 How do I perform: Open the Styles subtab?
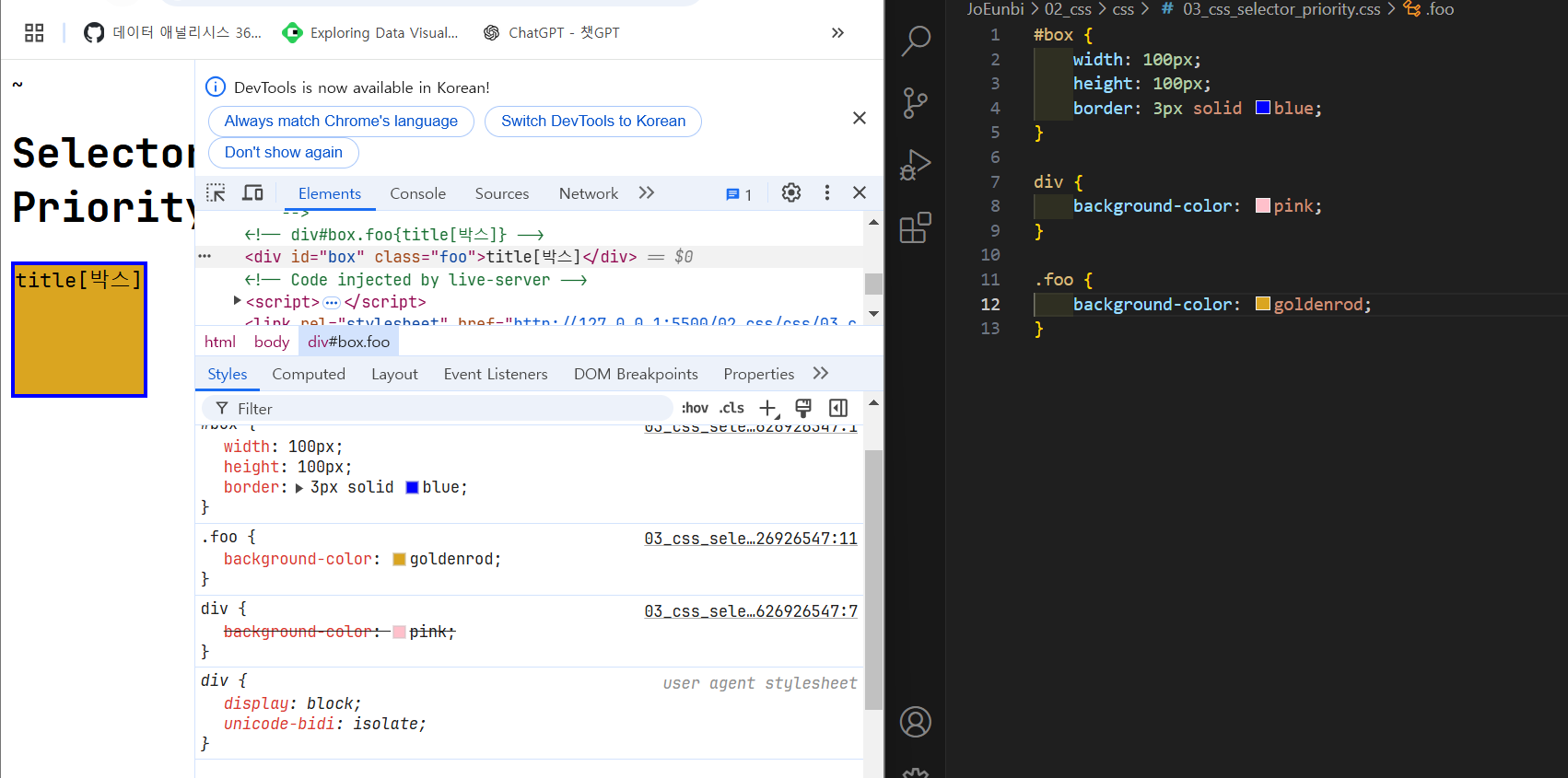(x=228, y=375)
